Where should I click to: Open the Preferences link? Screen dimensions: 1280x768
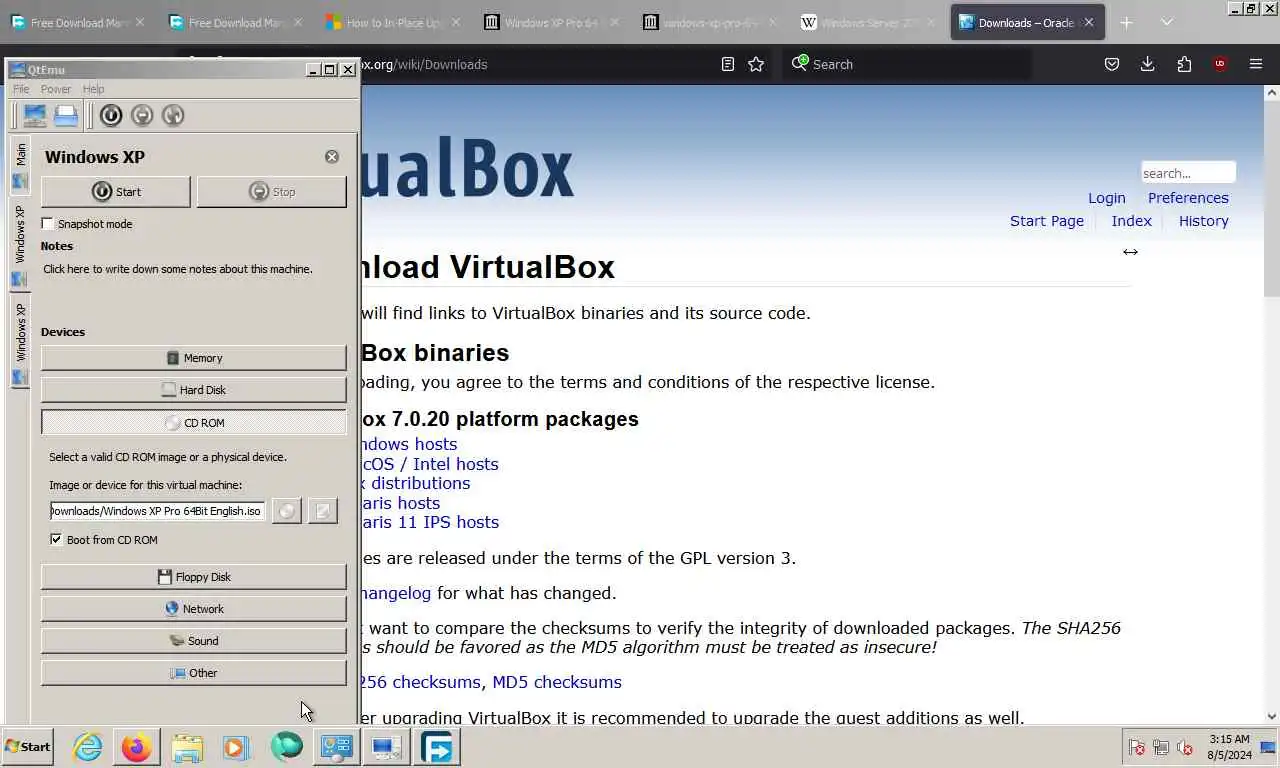tap(1188, 198)
